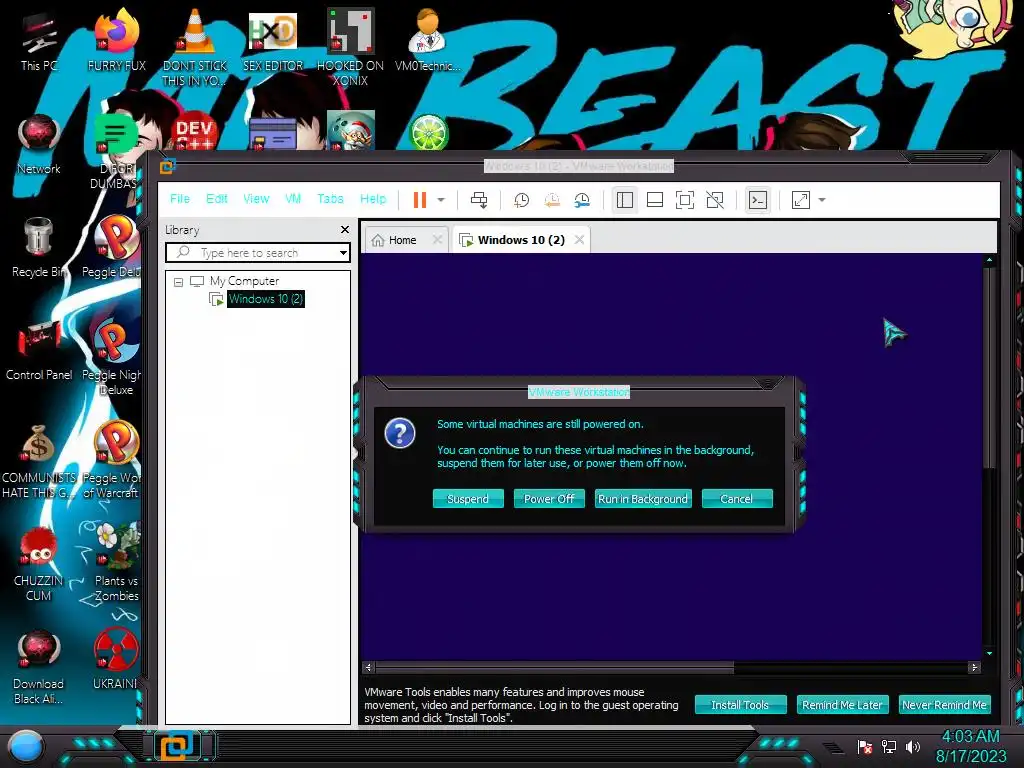
Task: Toggle the thumbnail bar view
Action: click(x=654, y=200)
